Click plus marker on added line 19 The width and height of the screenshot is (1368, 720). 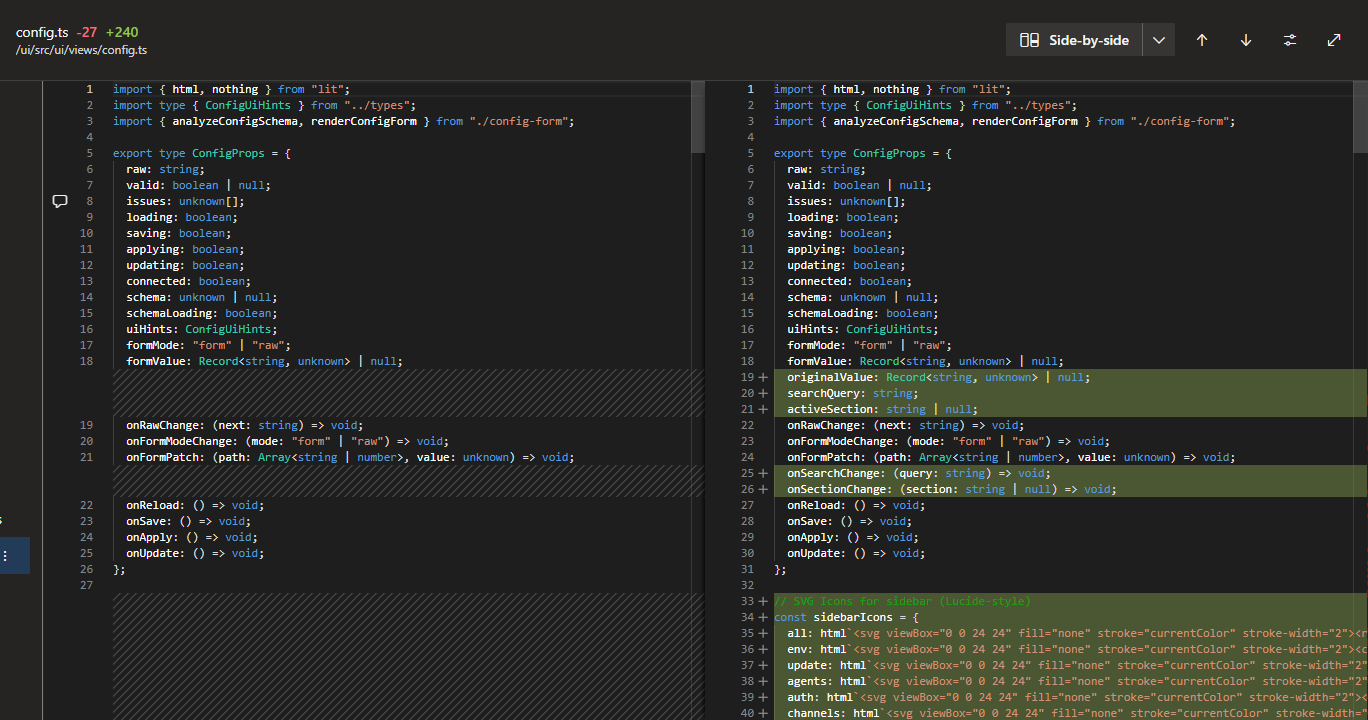point(763,377)
